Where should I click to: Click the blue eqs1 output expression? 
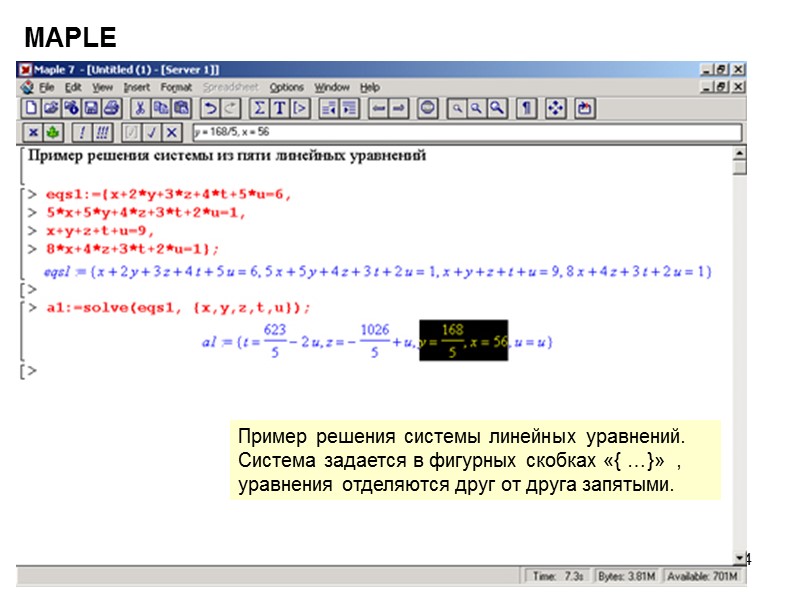click(378, 271)
